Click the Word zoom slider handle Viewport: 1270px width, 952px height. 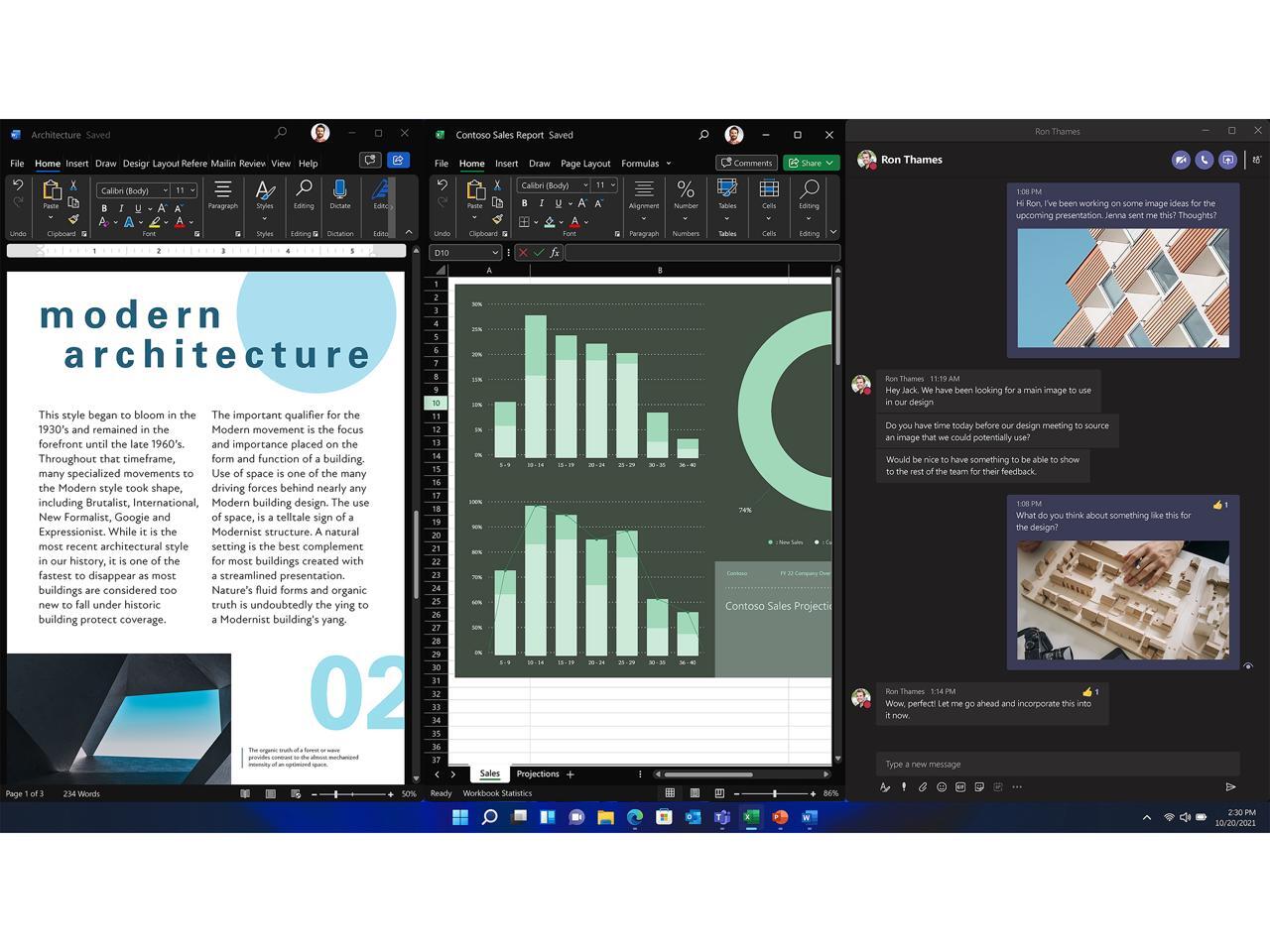click(335, 793)
